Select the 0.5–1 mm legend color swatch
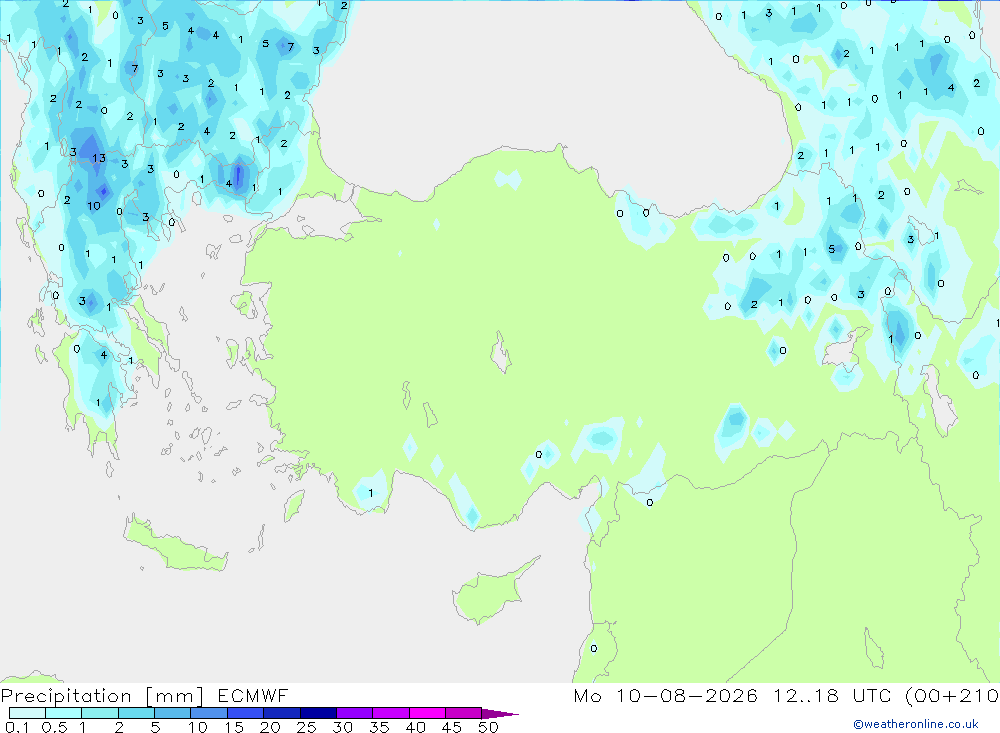Screen dimensions: 1000x733 (64, 713)
